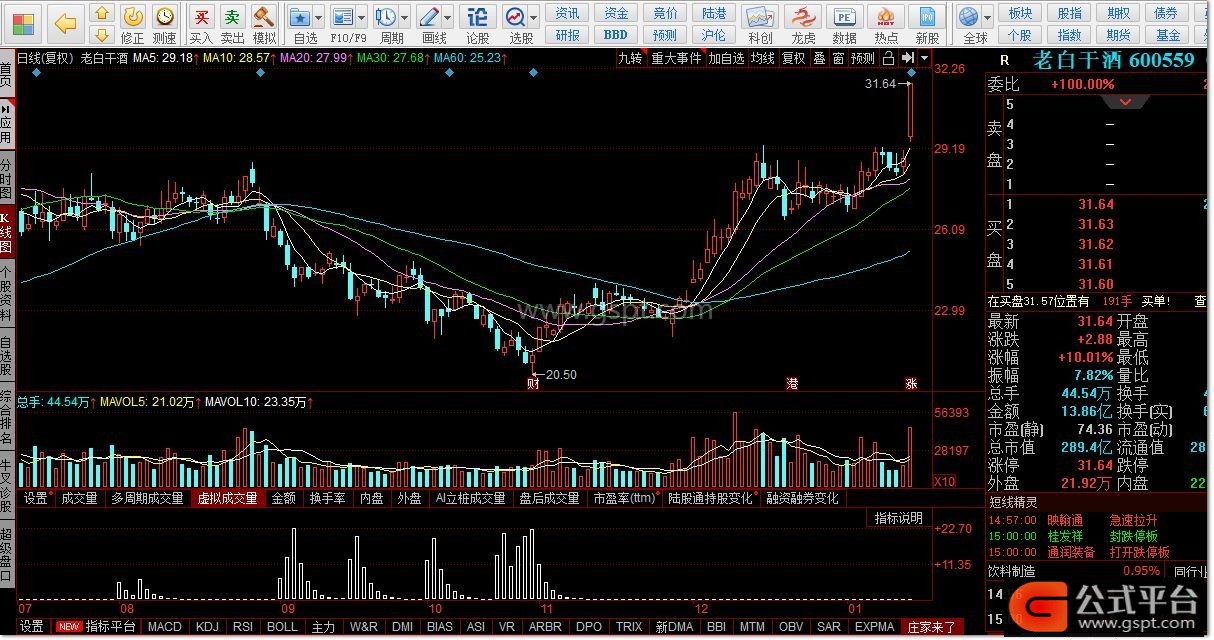Toggle 重大事件 major events display
Image resolution: width=1214 pixels, height=640 pixels.
pyautogui.click(x=676, y=58)
